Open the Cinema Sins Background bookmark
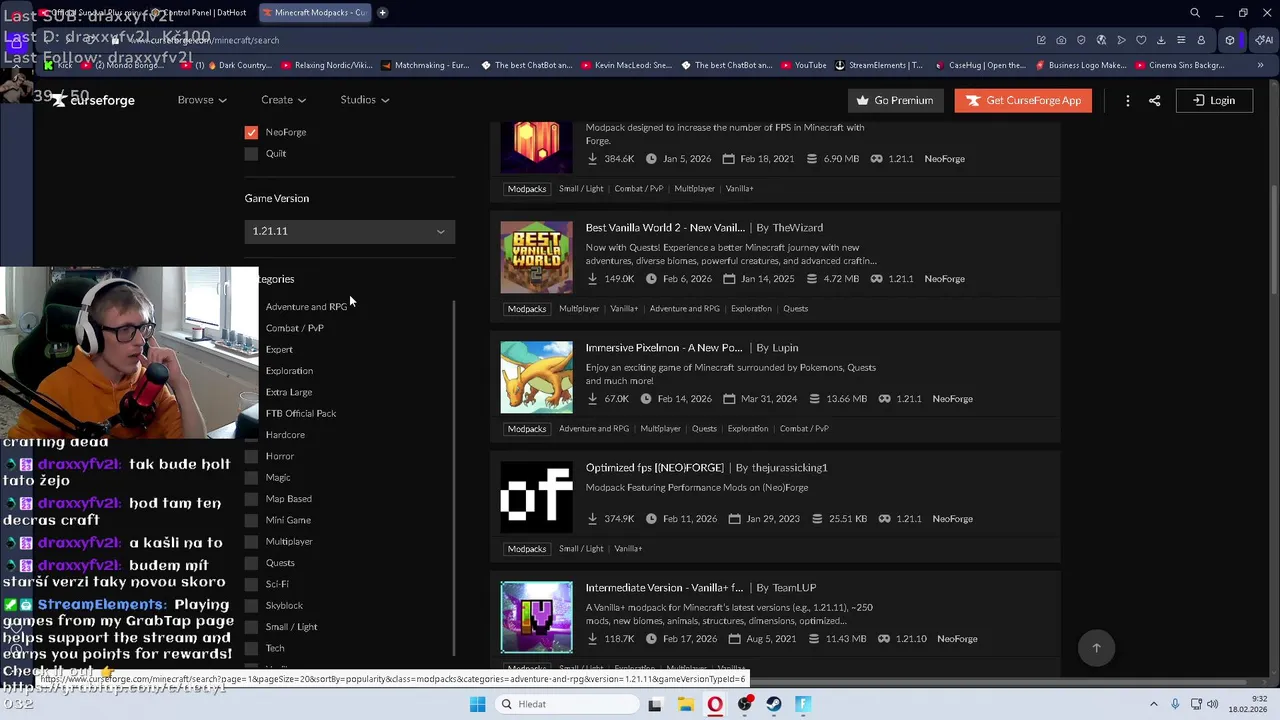1280x720 pixels. 1180,65
